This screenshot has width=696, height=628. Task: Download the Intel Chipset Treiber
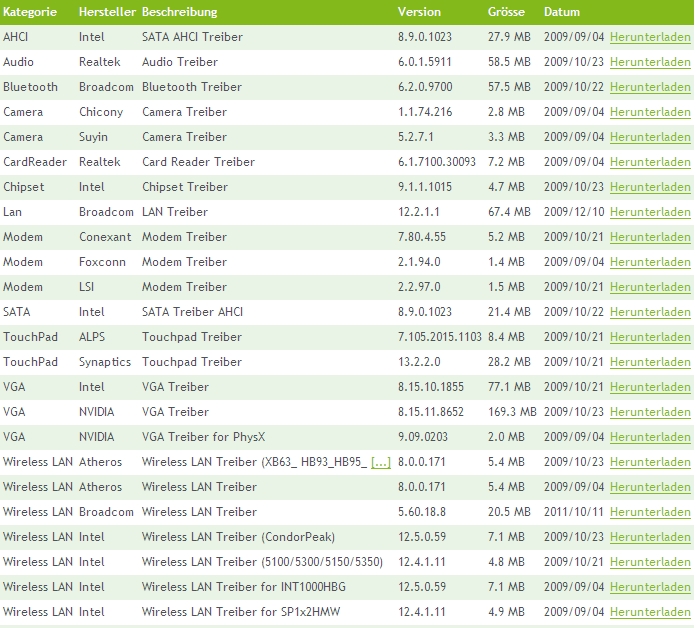pos(650,187)
